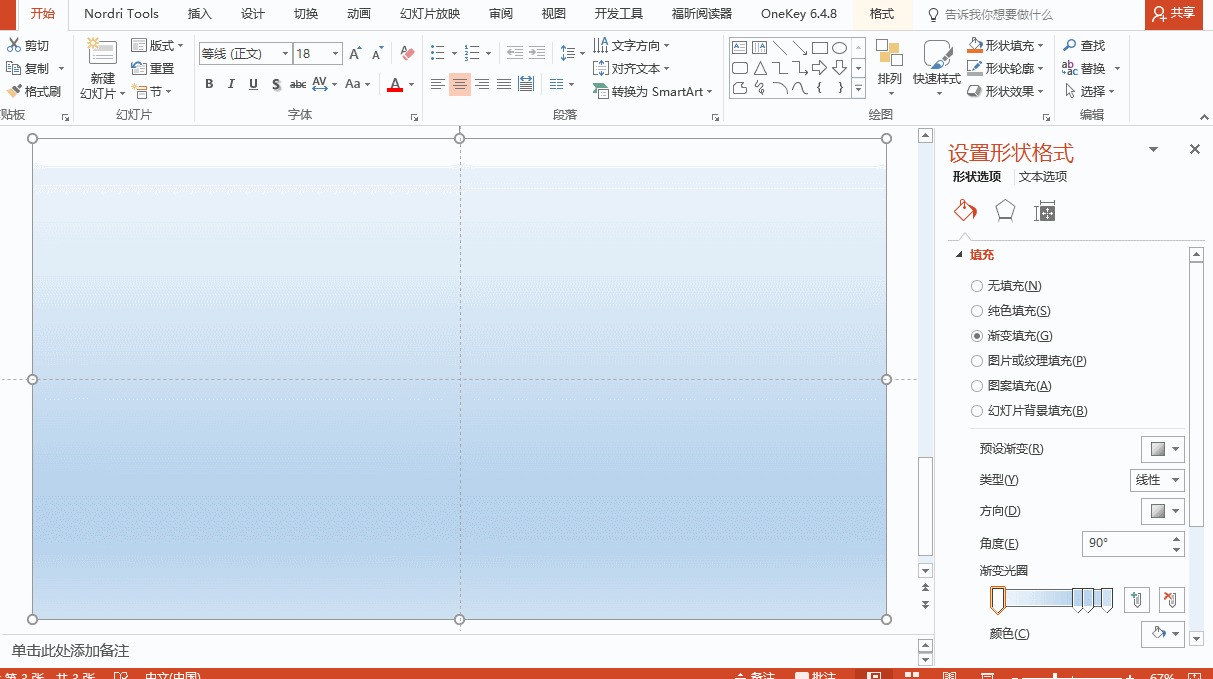The width and height of the screenshot is (1213, 679).
Task: Decrease font size with small A
Action: coord(377,53)
